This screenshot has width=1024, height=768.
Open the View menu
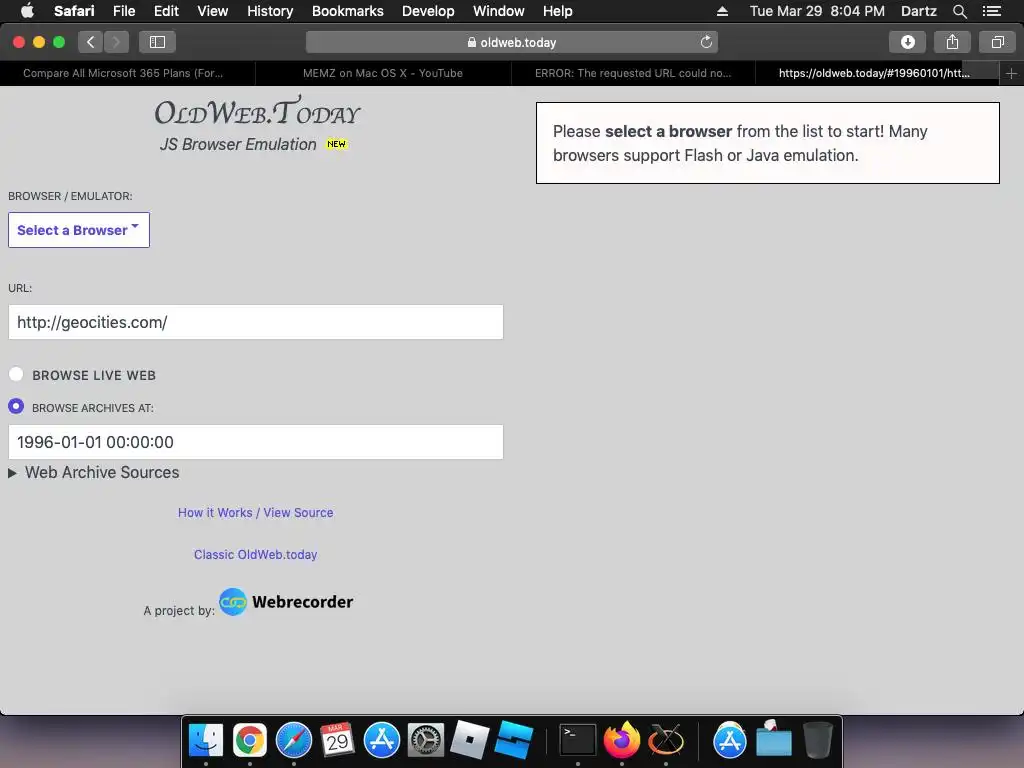click(212, 11)
